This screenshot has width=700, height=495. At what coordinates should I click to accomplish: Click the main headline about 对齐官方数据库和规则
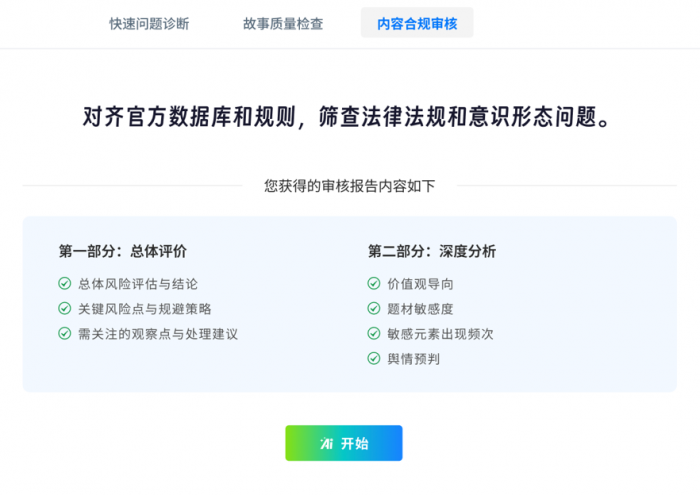click(347, 118)
